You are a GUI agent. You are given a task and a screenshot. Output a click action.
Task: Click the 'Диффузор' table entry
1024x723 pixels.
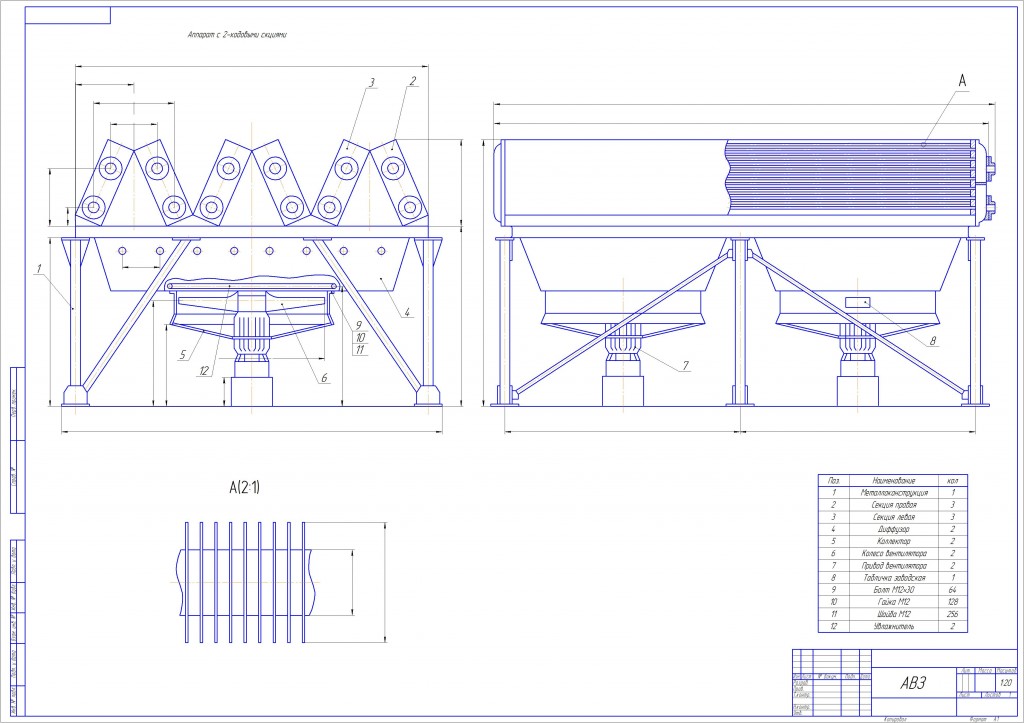(893, 529)
